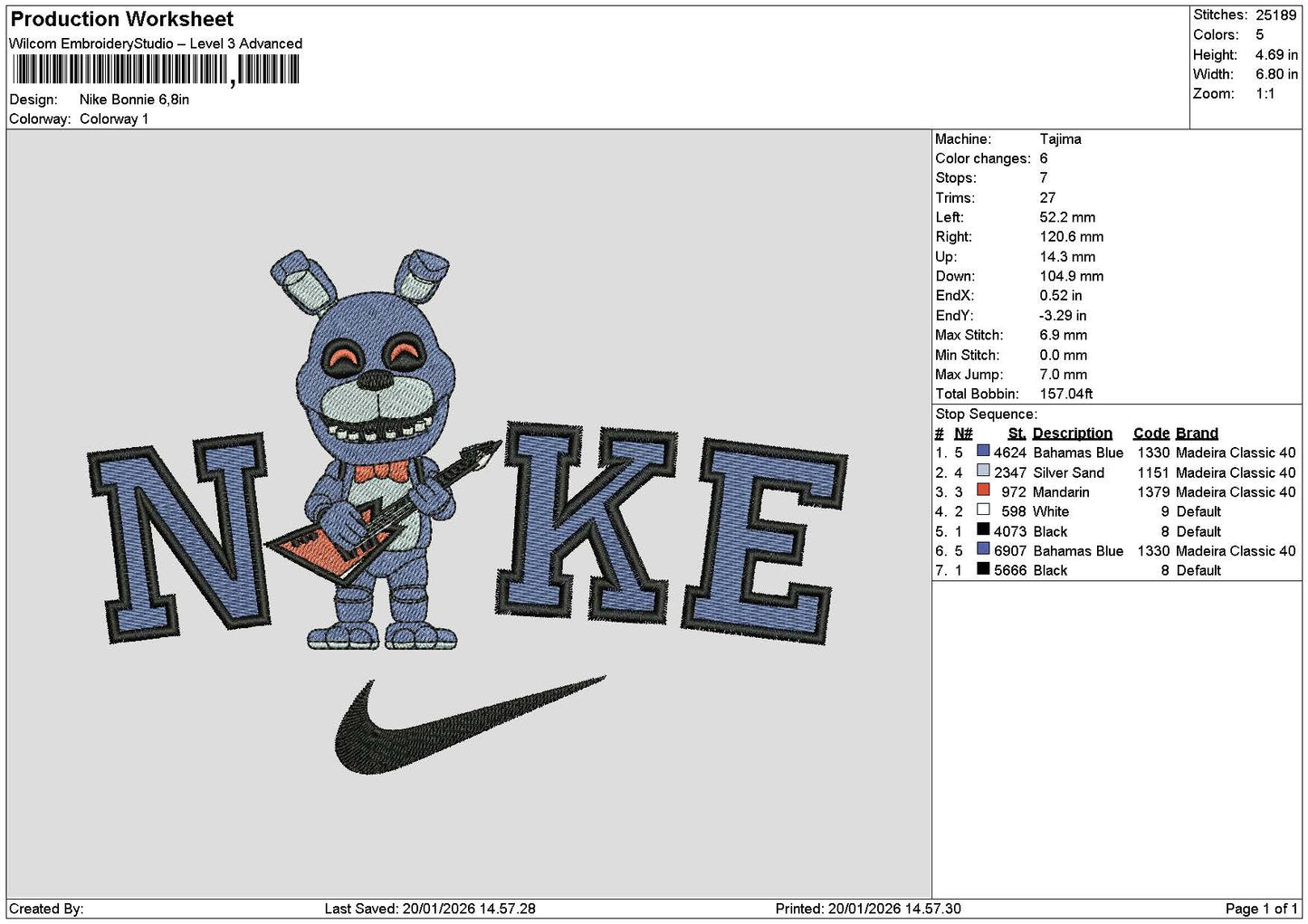Click the Left value '52.2 mm'
Screen dimensions: 1308x924
[x=1067, y=217]
